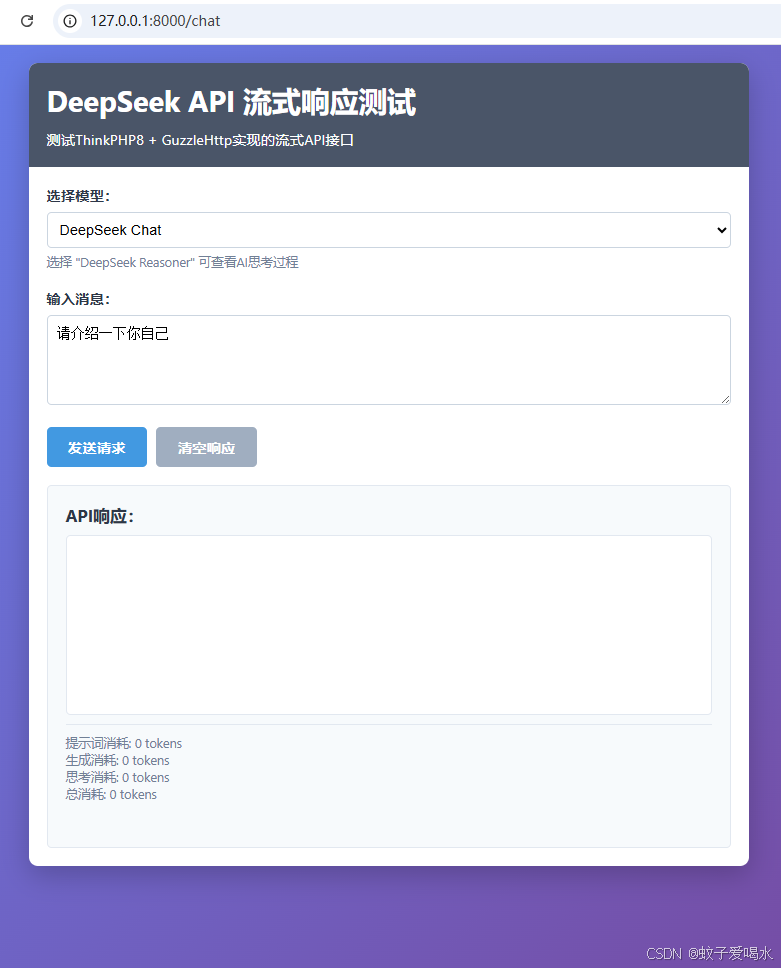Open the site information icon

(x=70, y=21)
